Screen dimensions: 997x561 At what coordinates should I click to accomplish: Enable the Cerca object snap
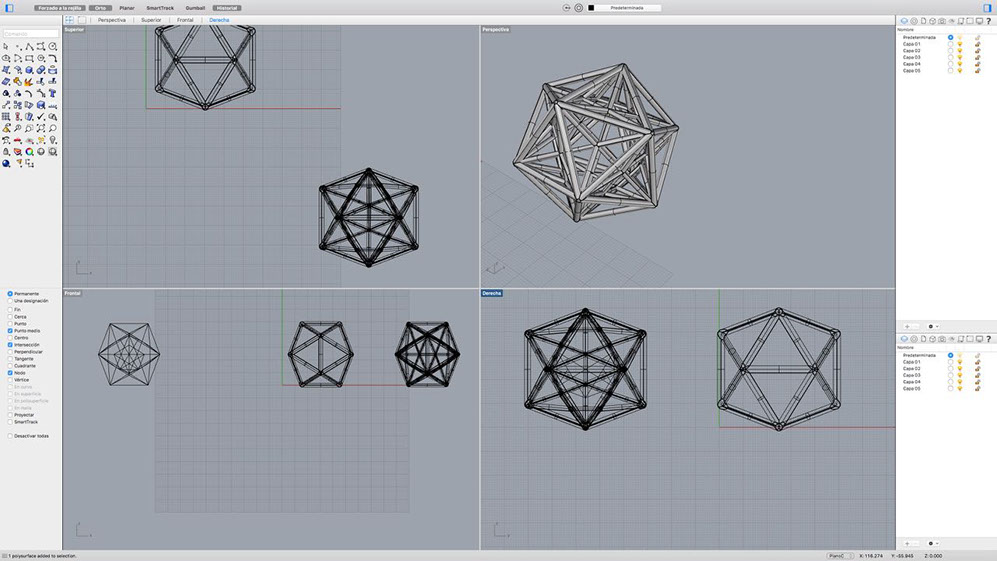10,317
